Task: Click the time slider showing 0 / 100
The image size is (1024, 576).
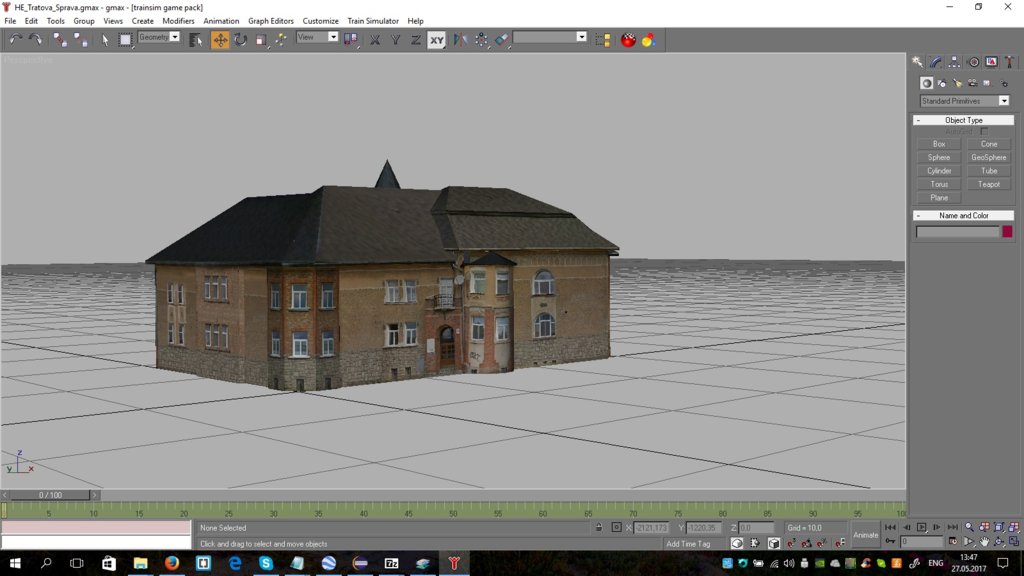Action: [50, 495]
